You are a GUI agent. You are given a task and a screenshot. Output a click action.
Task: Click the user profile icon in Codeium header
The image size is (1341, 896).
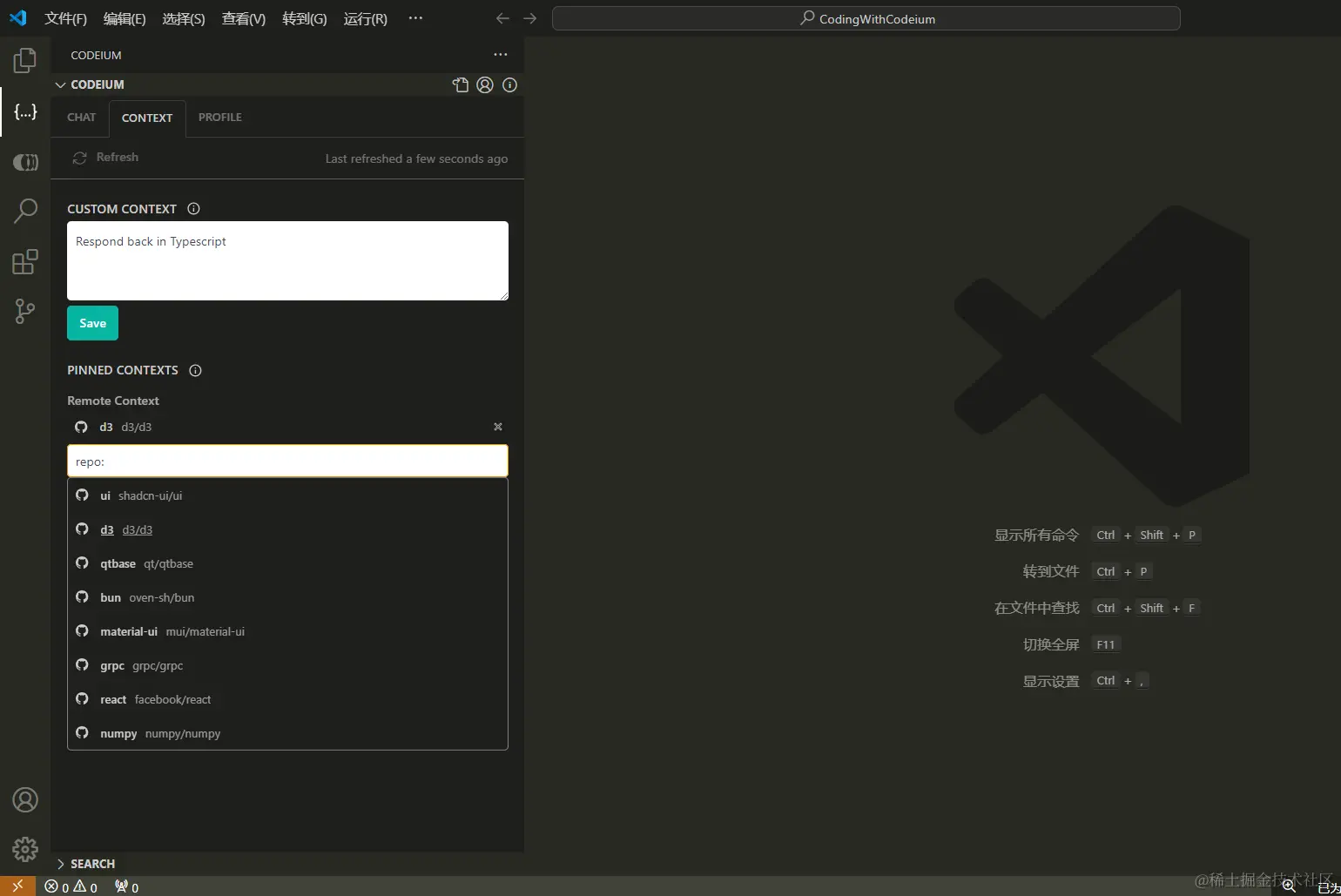coord(485,84)
